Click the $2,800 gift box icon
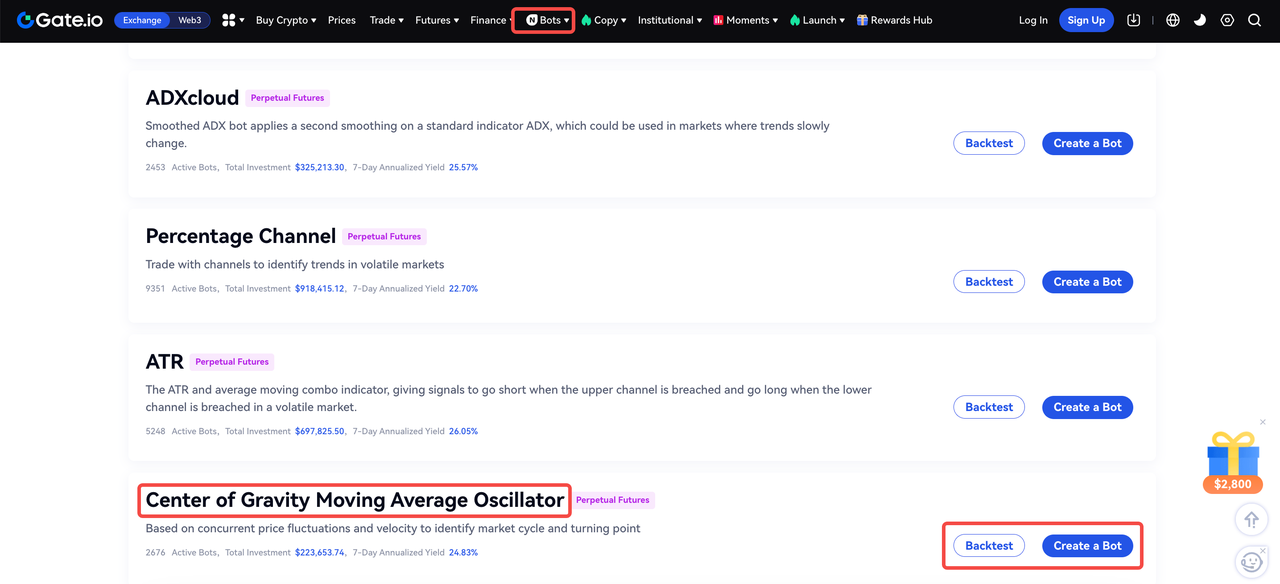The height and width of the screenshot is (584, 1280). click(x=1232, y=461)
